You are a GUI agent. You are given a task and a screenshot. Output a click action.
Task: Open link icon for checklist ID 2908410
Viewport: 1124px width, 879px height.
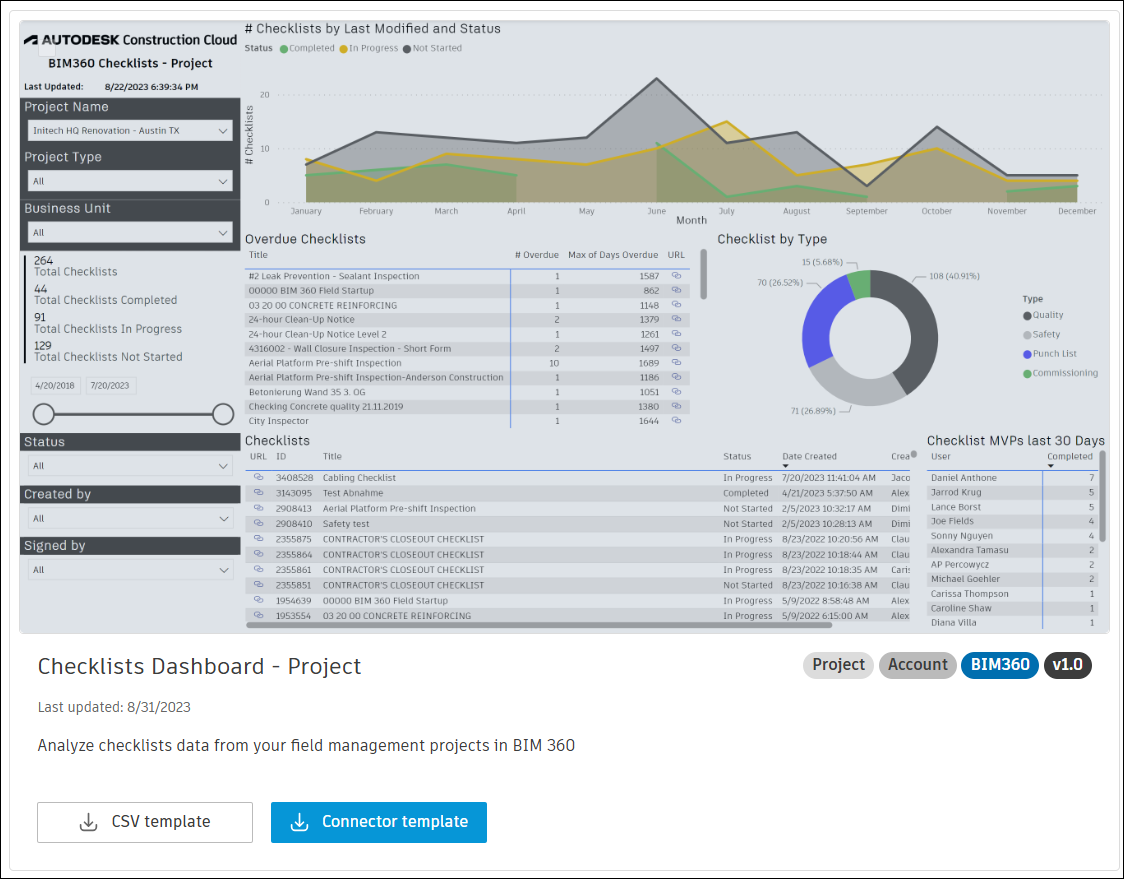point(259,523)
